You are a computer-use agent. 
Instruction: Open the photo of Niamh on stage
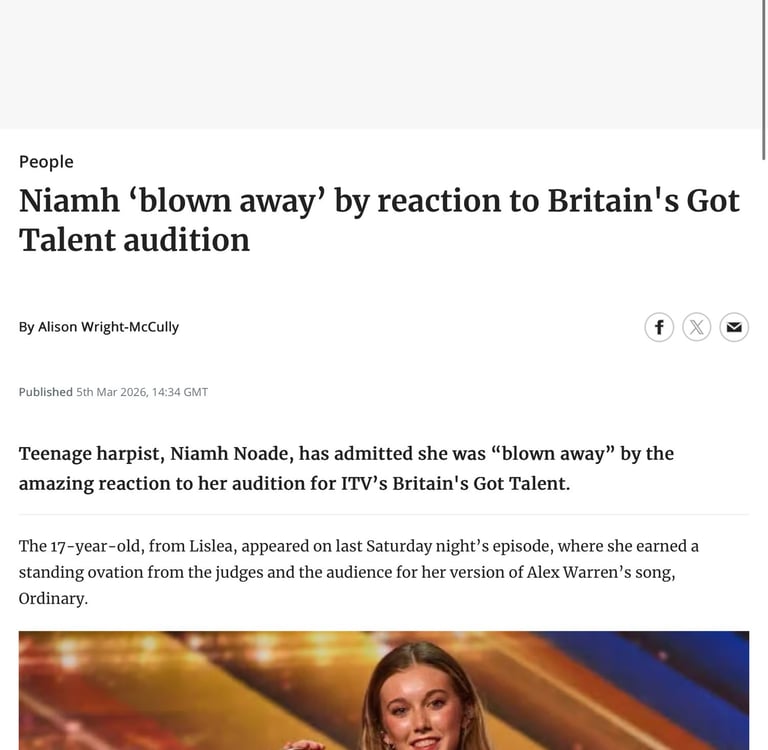click(384, 690)
